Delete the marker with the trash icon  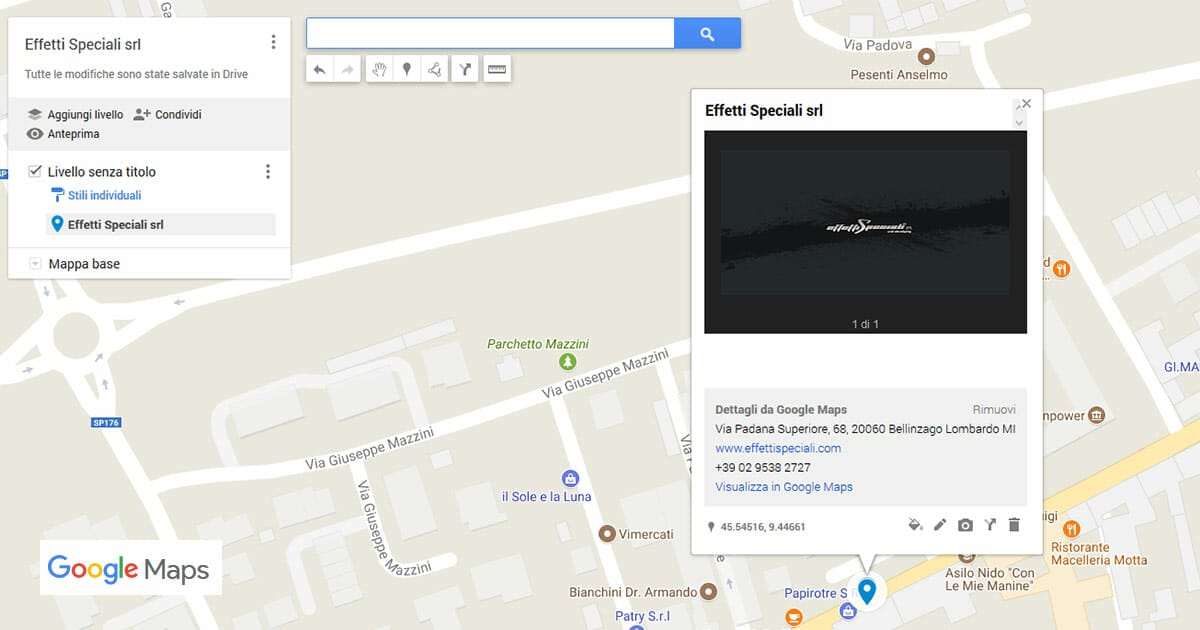click(x=1014, y=525)
